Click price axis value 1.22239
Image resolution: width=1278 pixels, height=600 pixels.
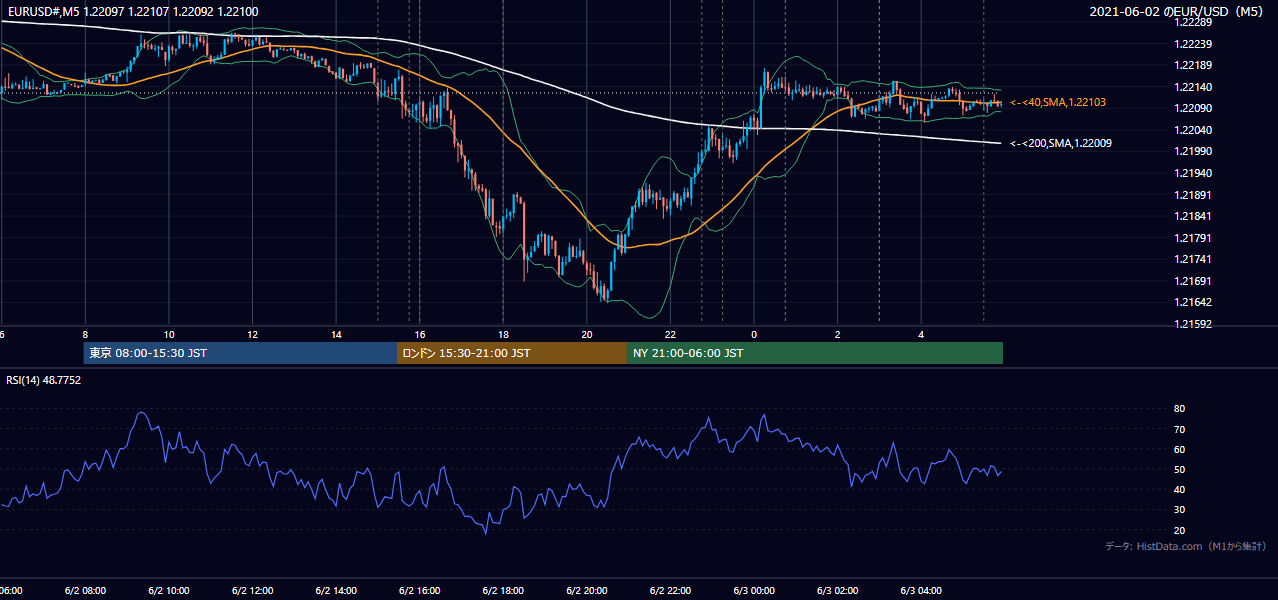1195,44
